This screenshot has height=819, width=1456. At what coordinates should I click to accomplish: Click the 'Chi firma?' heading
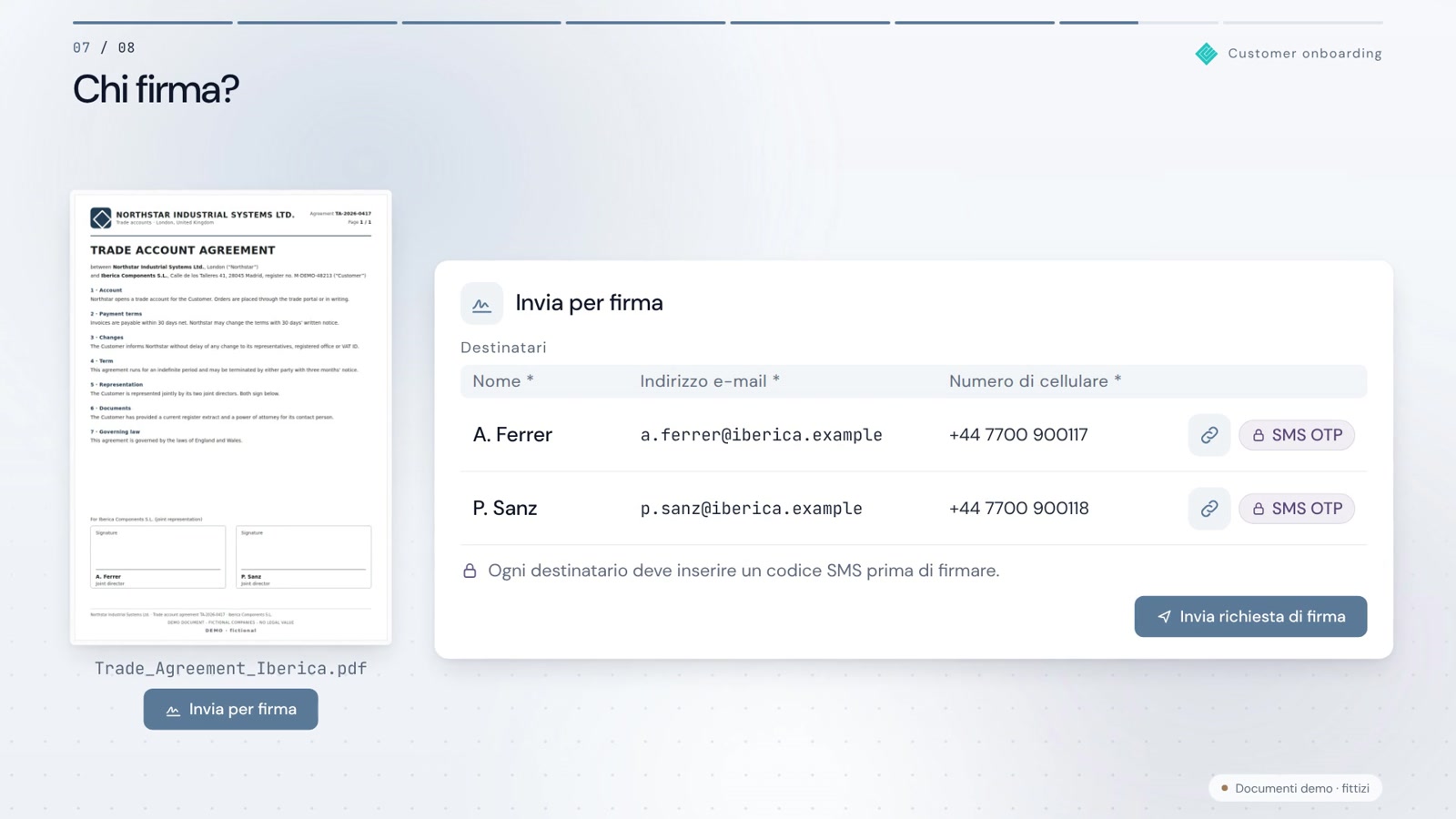156,89
